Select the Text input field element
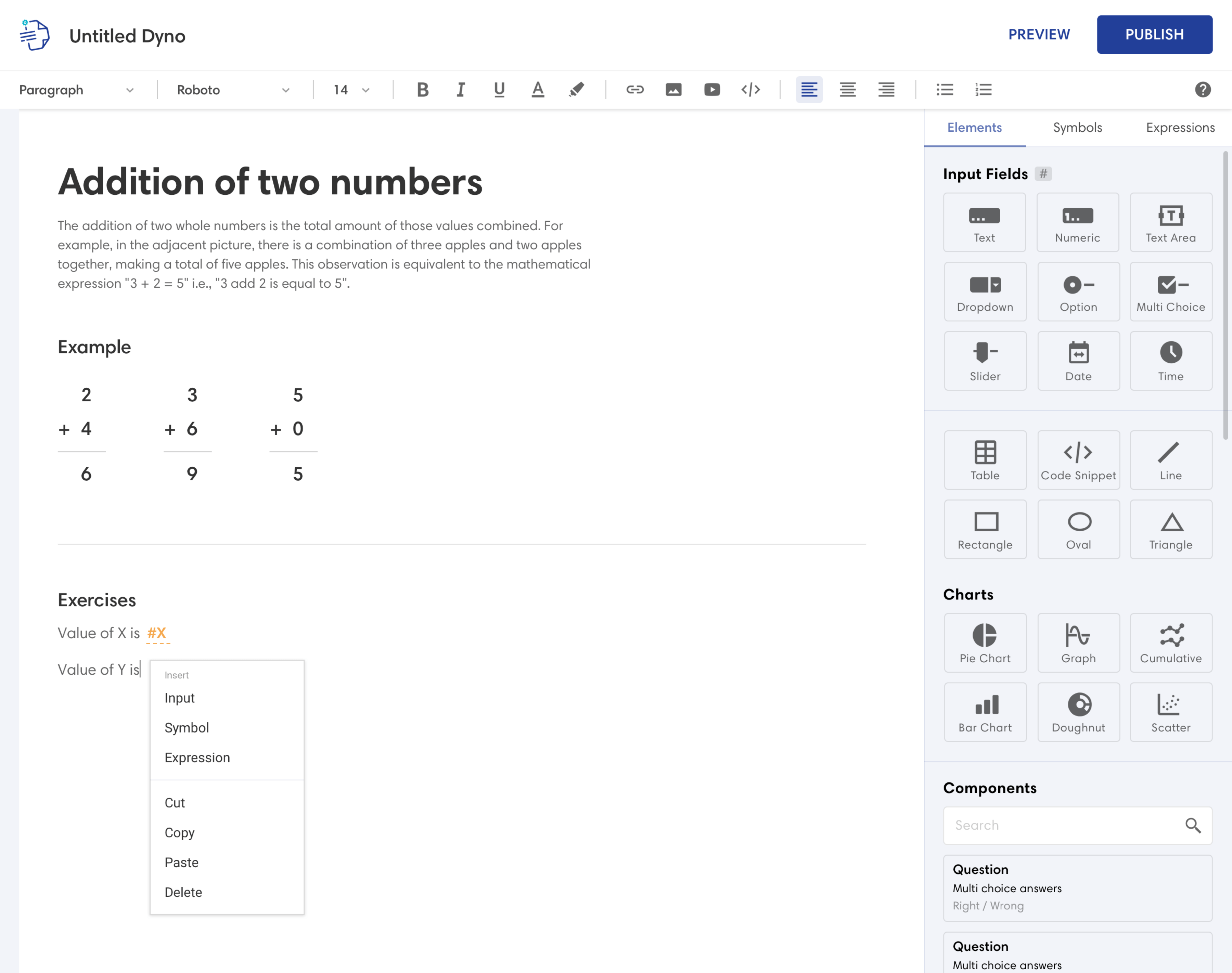The image size is (1232, 973). click(984, 222)
